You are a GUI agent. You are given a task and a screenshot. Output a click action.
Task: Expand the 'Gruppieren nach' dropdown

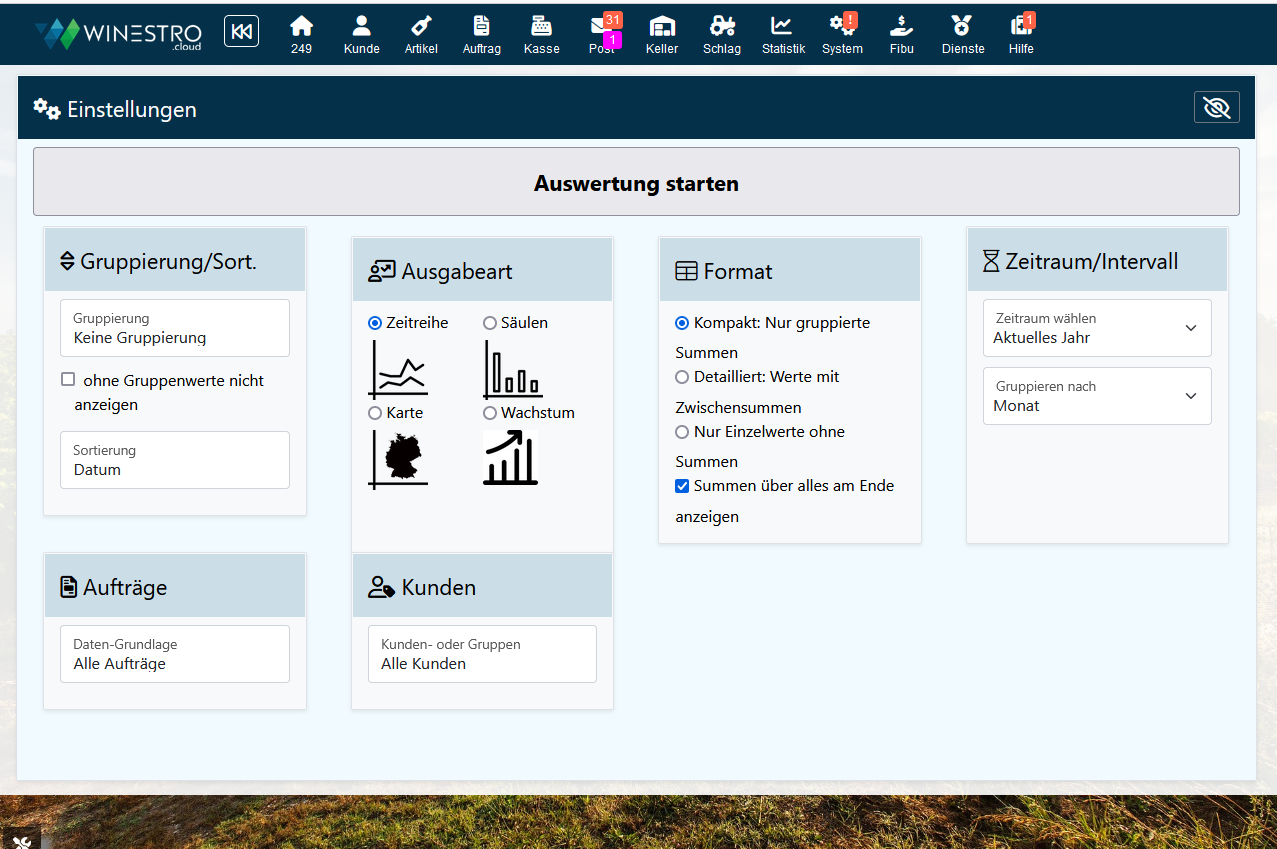(1097, 396)
